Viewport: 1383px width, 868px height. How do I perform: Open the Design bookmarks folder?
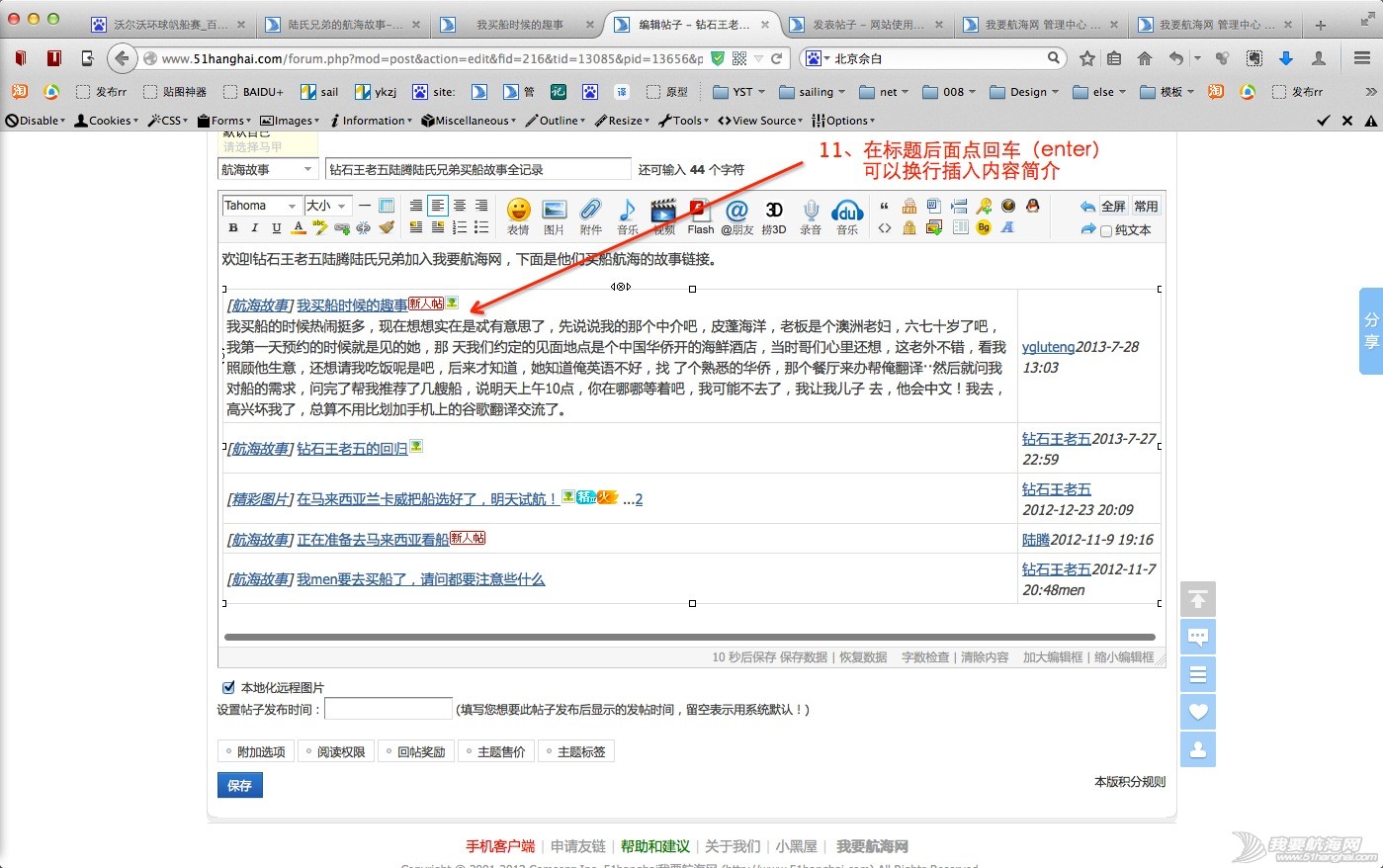tap(1023, 91)
